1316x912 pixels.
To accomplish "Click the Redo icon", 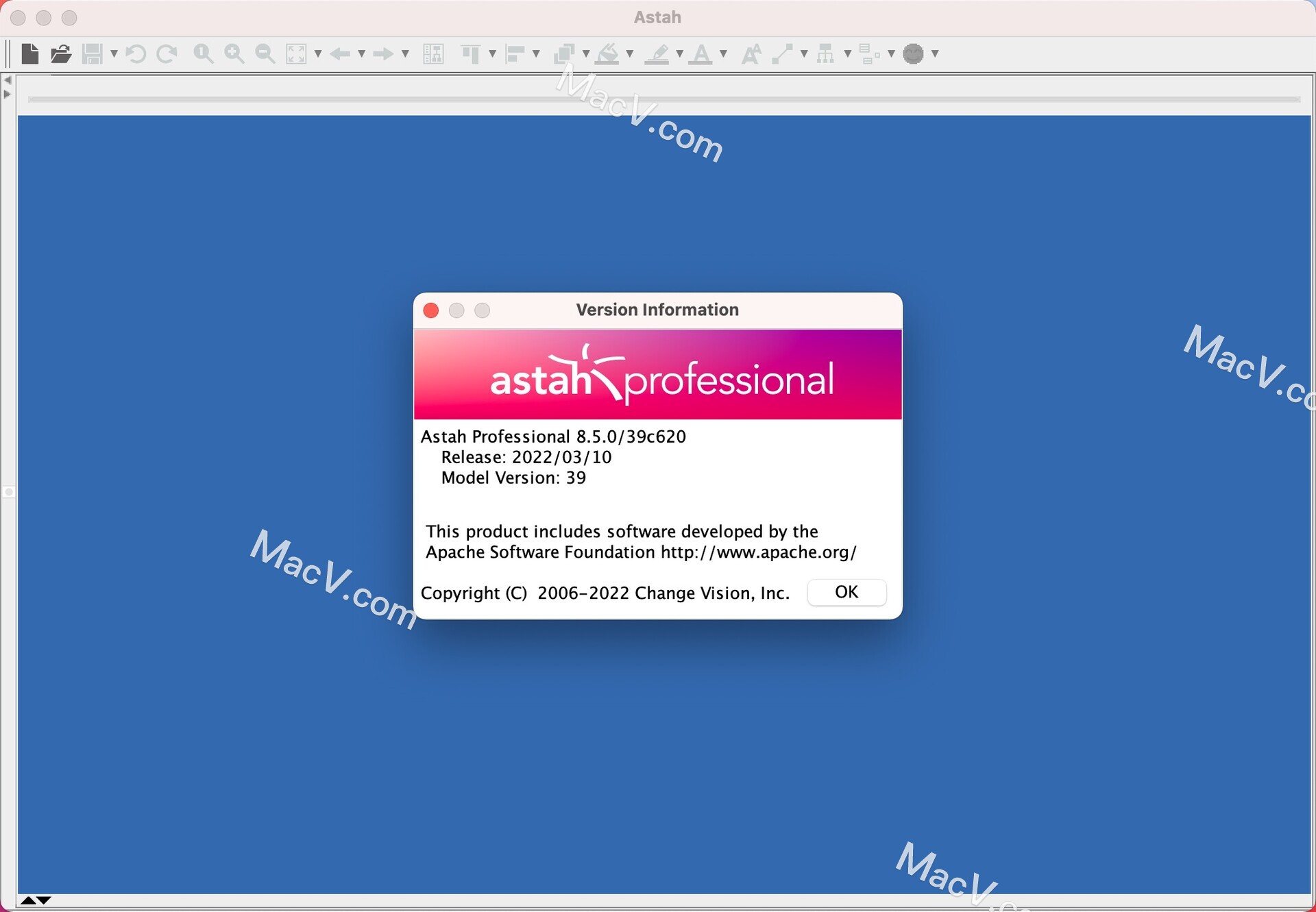I will [x=167, y=53].
